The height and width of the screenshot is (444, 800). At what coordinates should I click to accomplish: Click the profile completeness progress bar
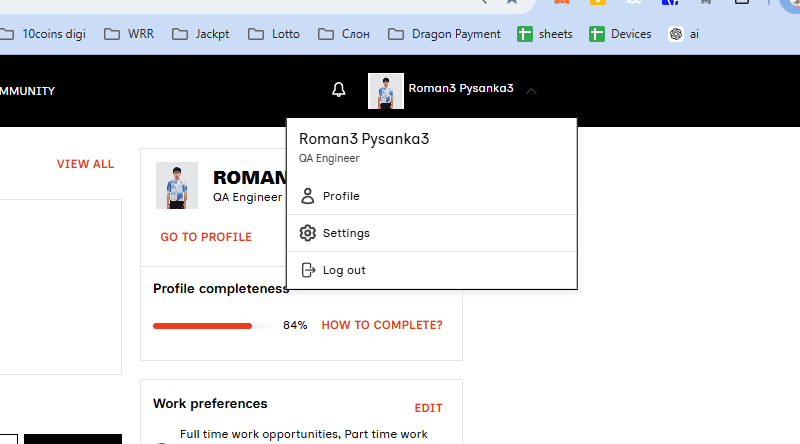pyautogui.click(x=212, y=326)
